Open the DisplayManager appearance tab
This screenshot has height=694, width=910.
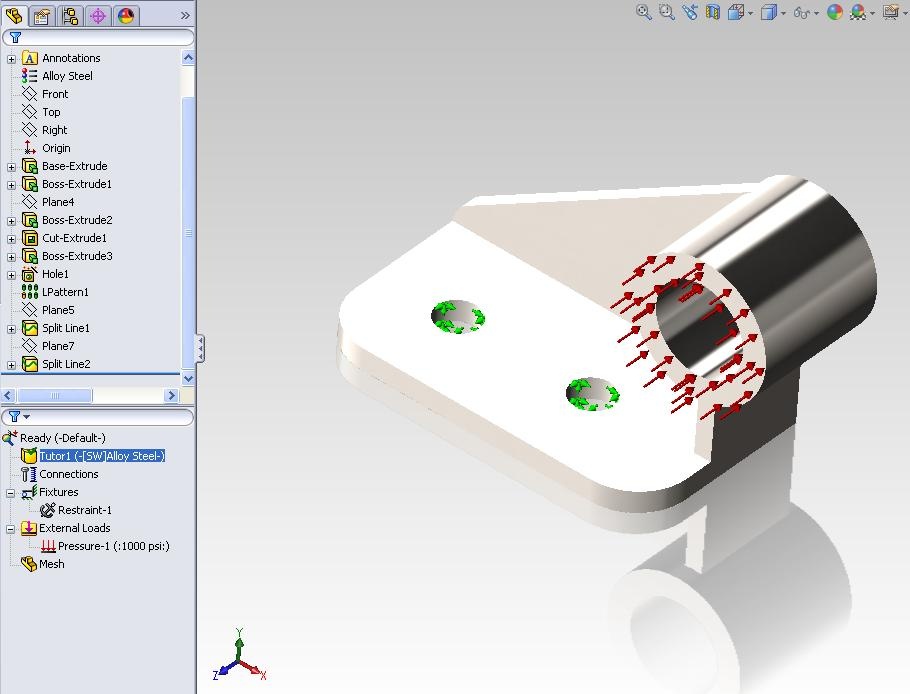point(126,16)
